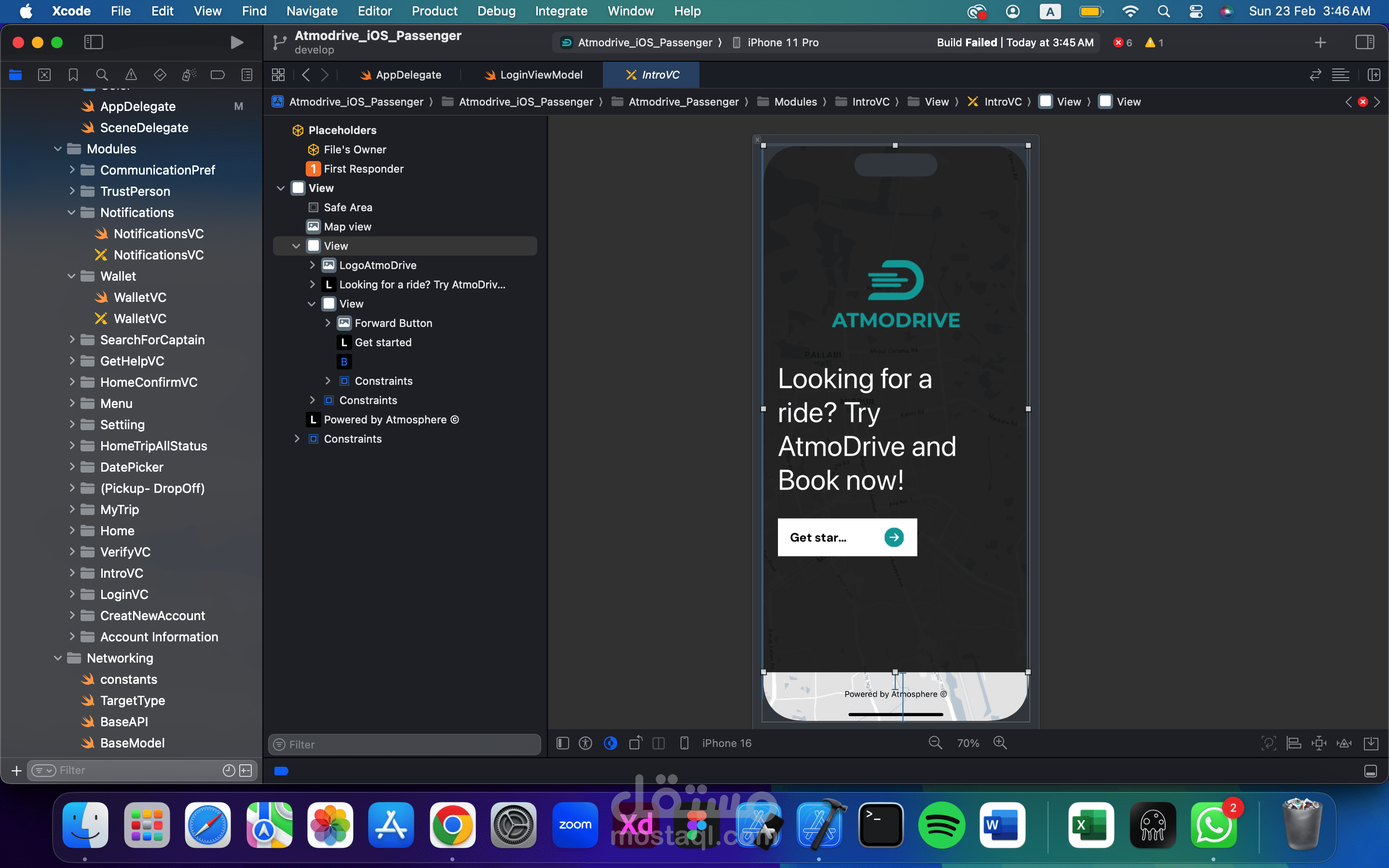
Task: Click the iPhone 16 canvas device button
Action: point(716,744)
